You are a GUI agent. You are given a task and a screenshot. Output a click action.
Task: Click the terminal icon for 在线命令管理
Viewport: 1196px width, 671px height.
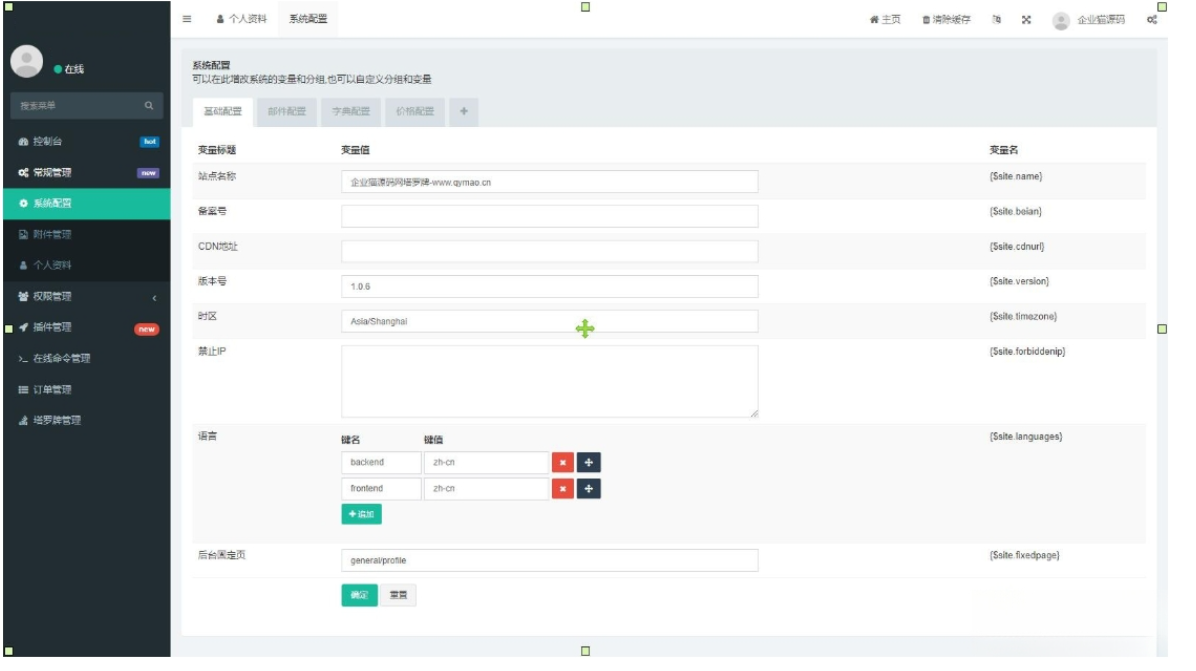click(x=23, y=359)
